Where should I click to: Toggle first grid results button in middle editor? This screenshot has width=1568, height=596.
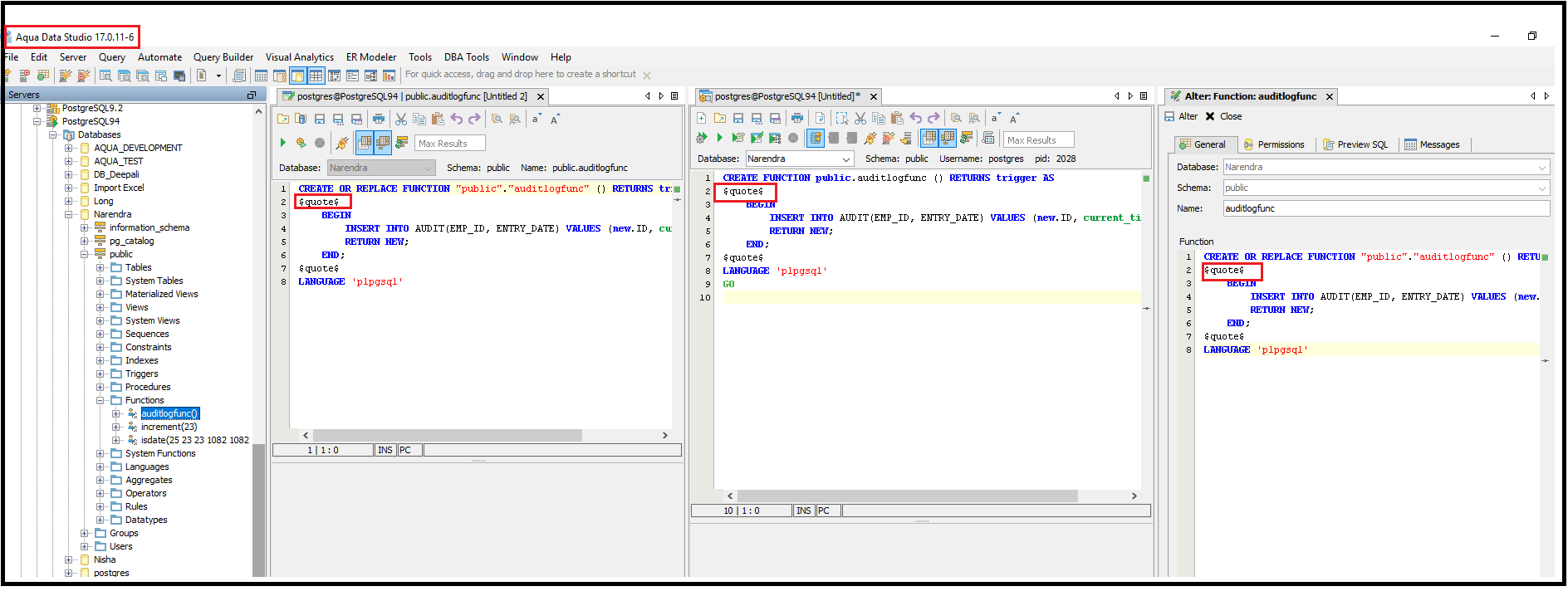coord(929,138)
